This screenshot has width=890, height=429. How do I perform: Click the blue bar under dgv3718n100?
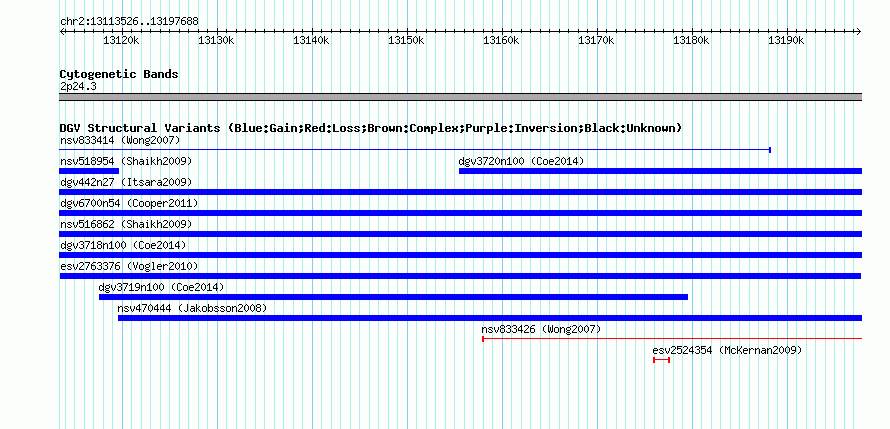tap(461, 255)
